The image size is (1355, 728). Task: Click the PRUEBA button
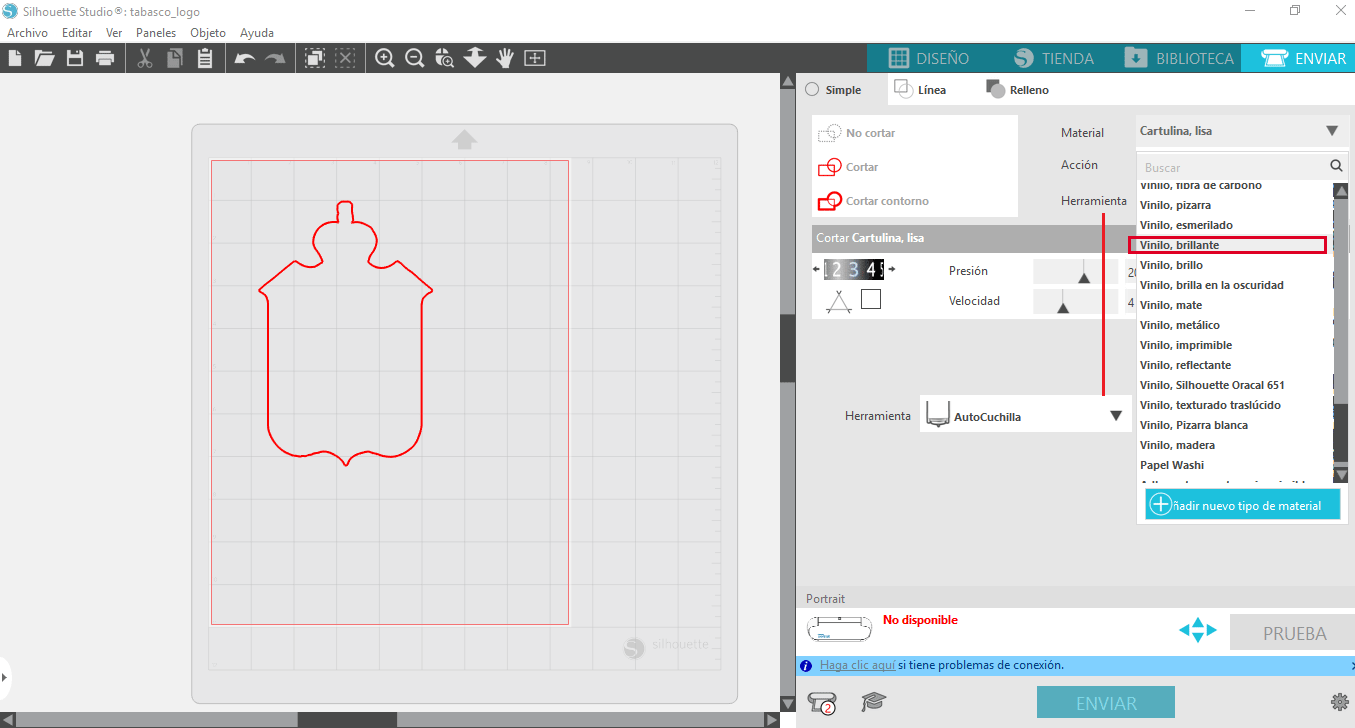coord(1294,633)
